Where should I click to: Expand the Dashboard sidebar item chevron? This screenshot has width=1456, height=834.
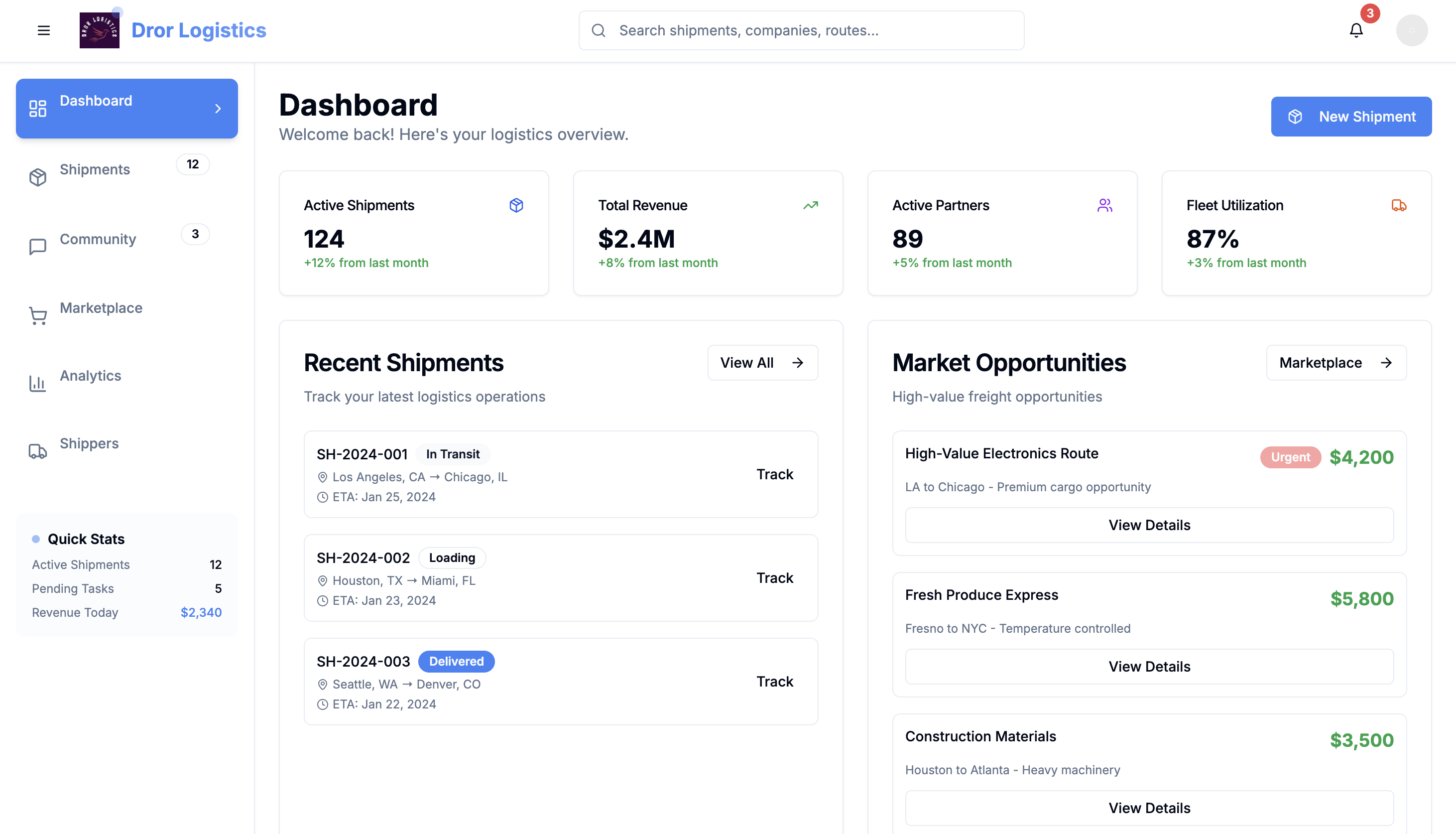[218, 108]
